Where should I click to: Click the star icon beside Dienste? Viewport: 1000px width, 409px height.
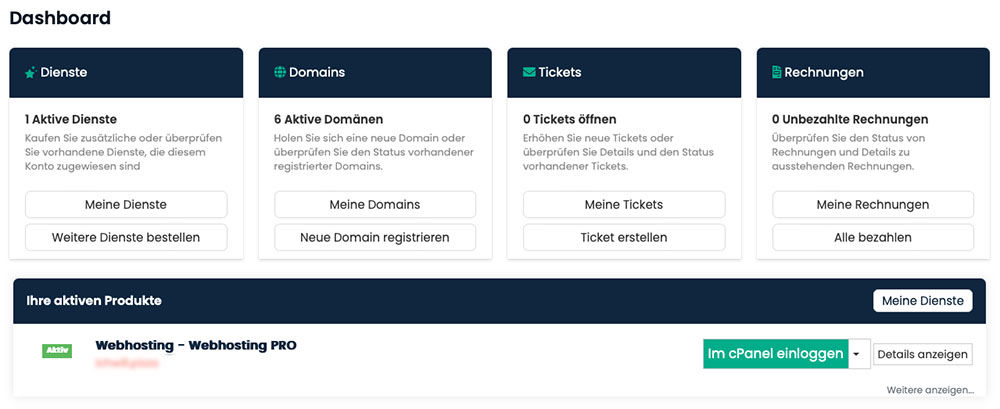pos(31,73)
